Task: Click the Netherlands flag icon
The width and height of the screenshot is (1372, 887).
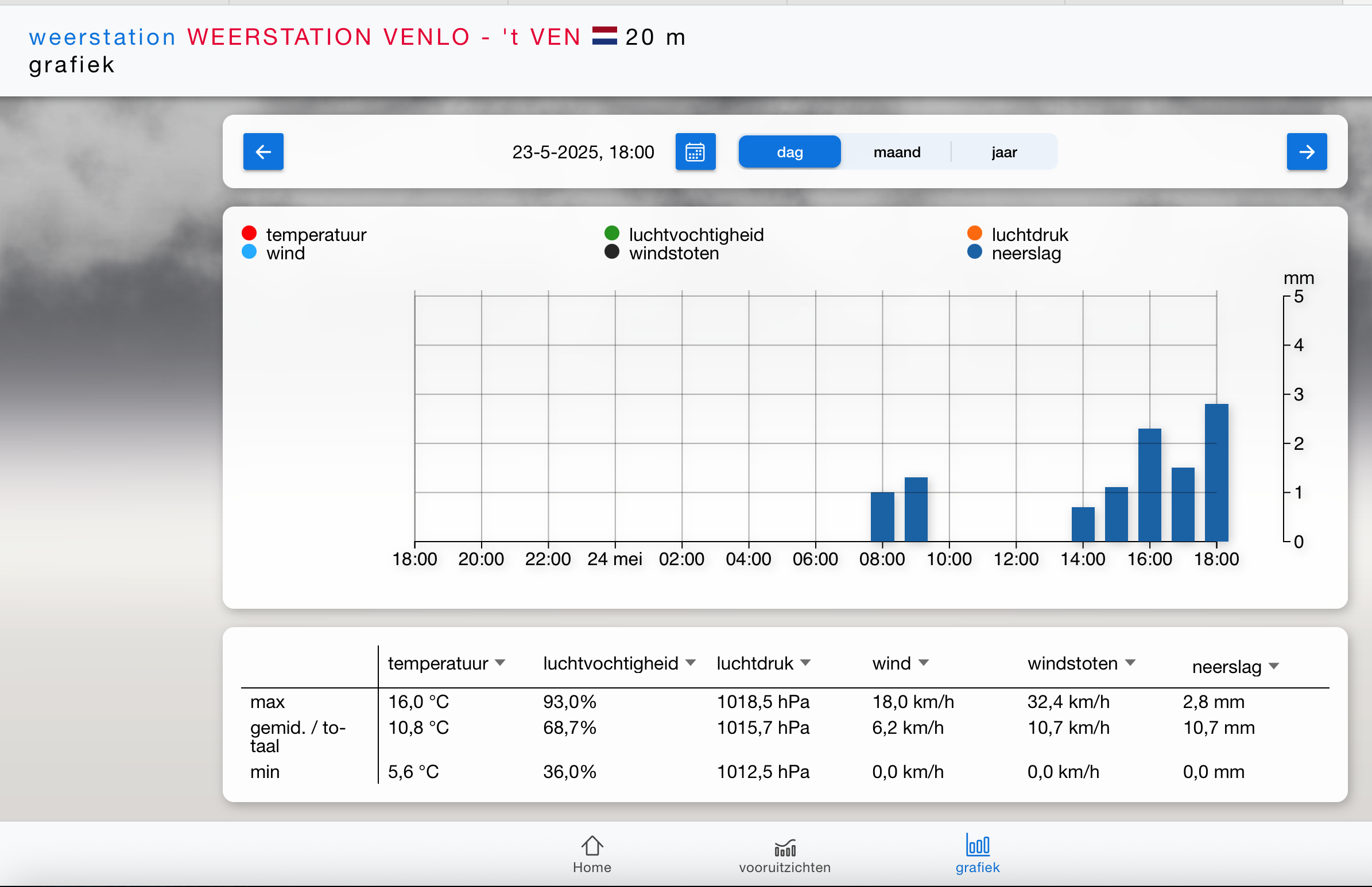Action: [604, 36]
